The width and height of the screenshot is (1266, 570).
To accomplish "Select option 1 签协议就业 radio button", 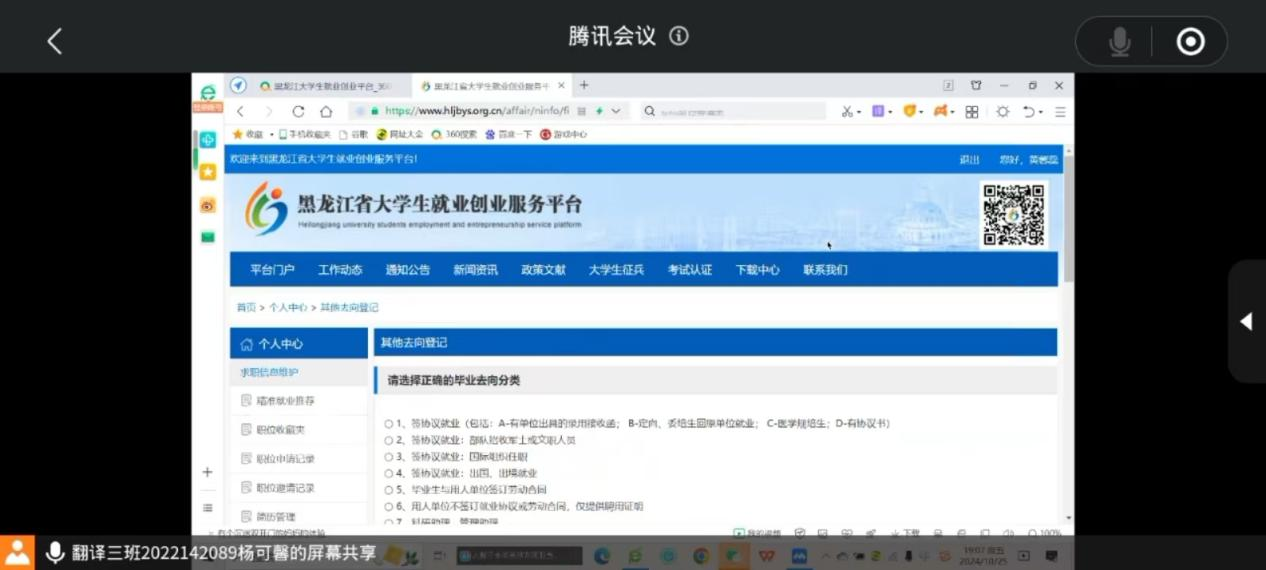I will point(389,423).
